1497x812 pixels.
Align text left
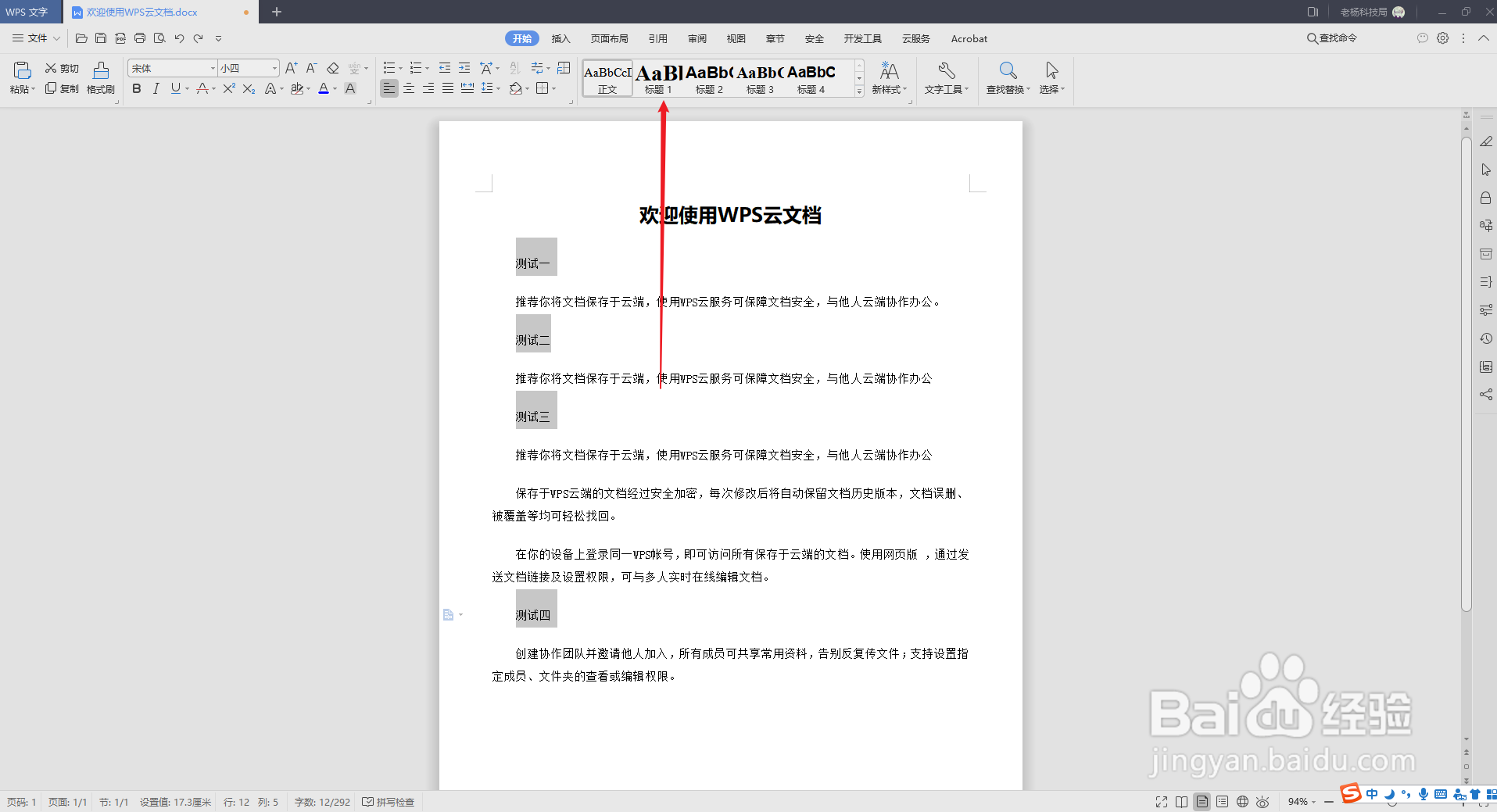click(389, 88)
